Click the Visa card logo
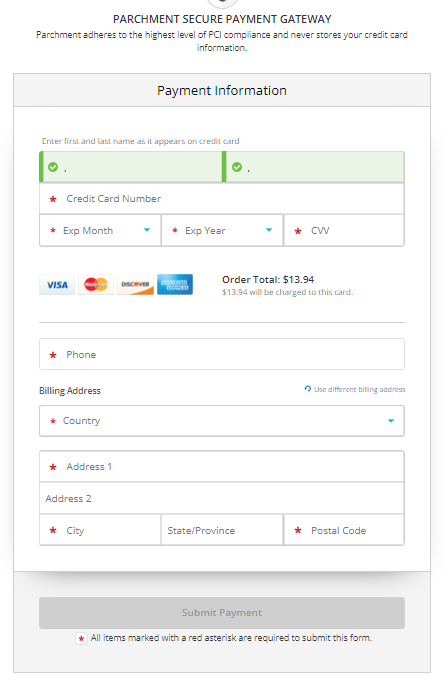This screenshot has width=447, height=691. (57, 285)
